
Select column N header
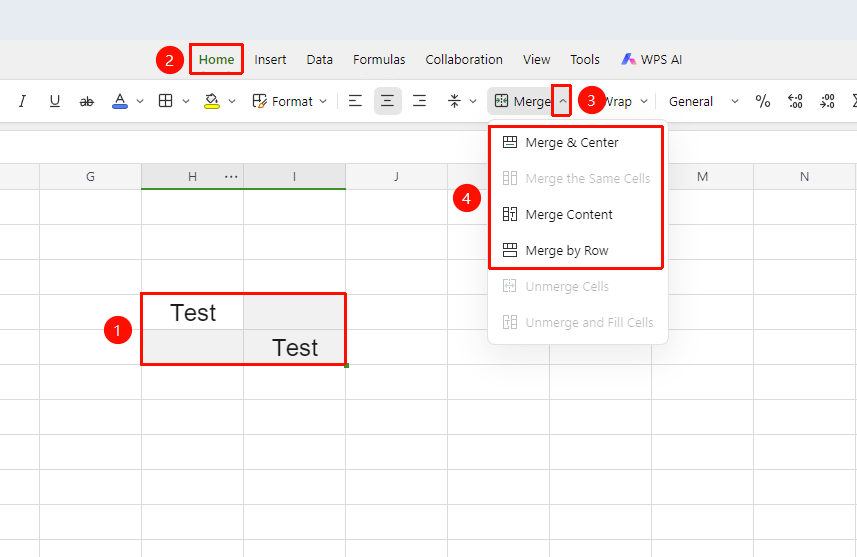tap(805, 177)
